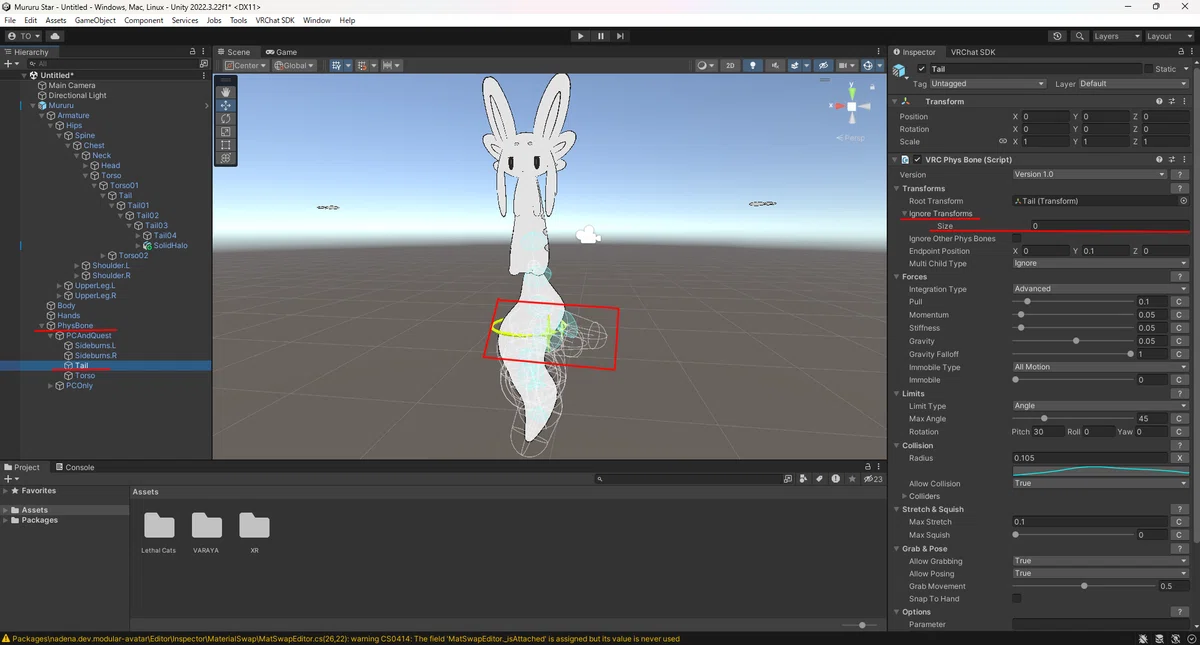1200x645 pixels.
Task: Open the Layer Default dropdown
Action: coord(1133,84)
